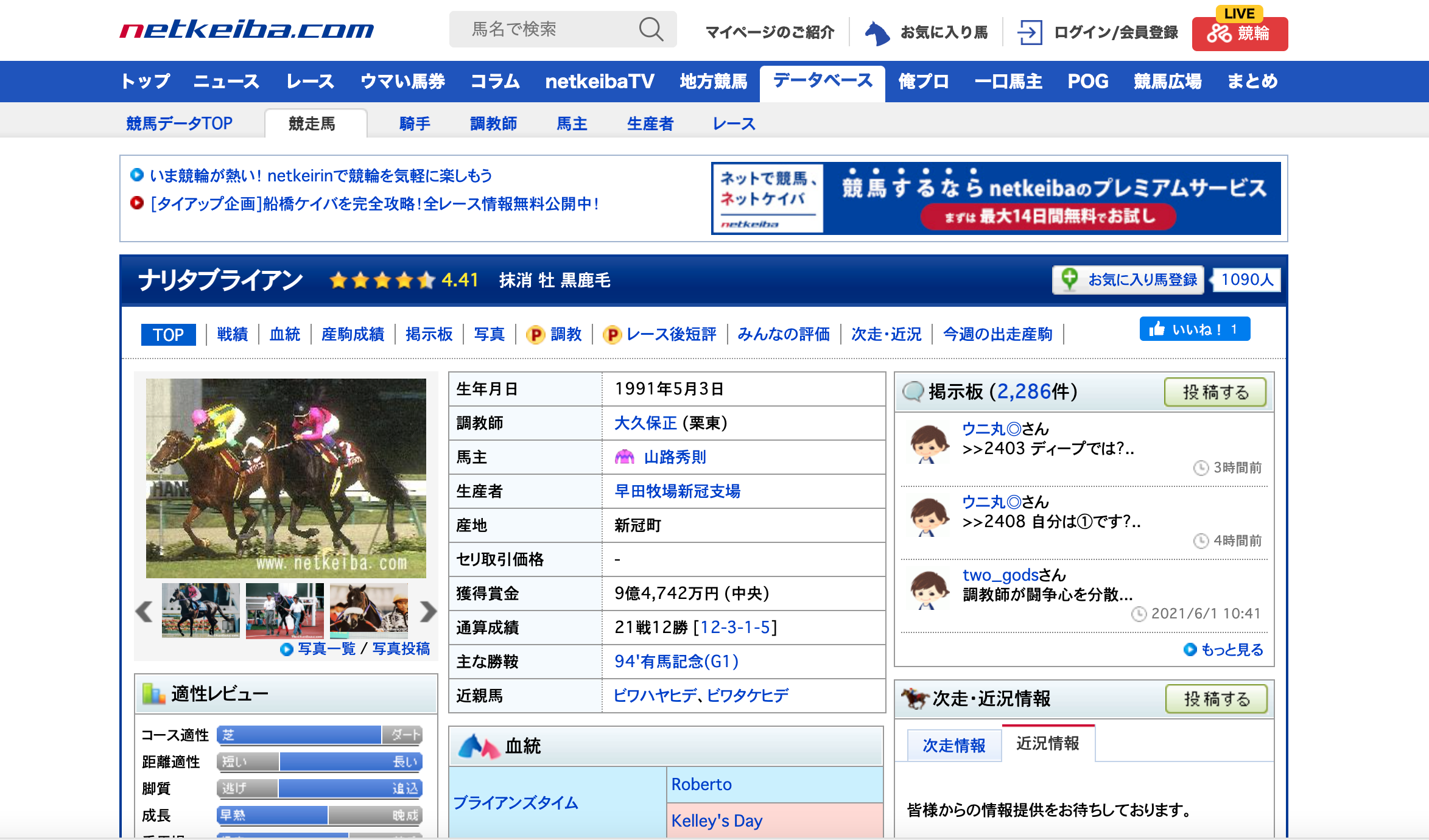This screenshot has width=1429, height=840.
Task: Open breeder link 早田牧場新冠支場
Action: [x=677, y=491]
